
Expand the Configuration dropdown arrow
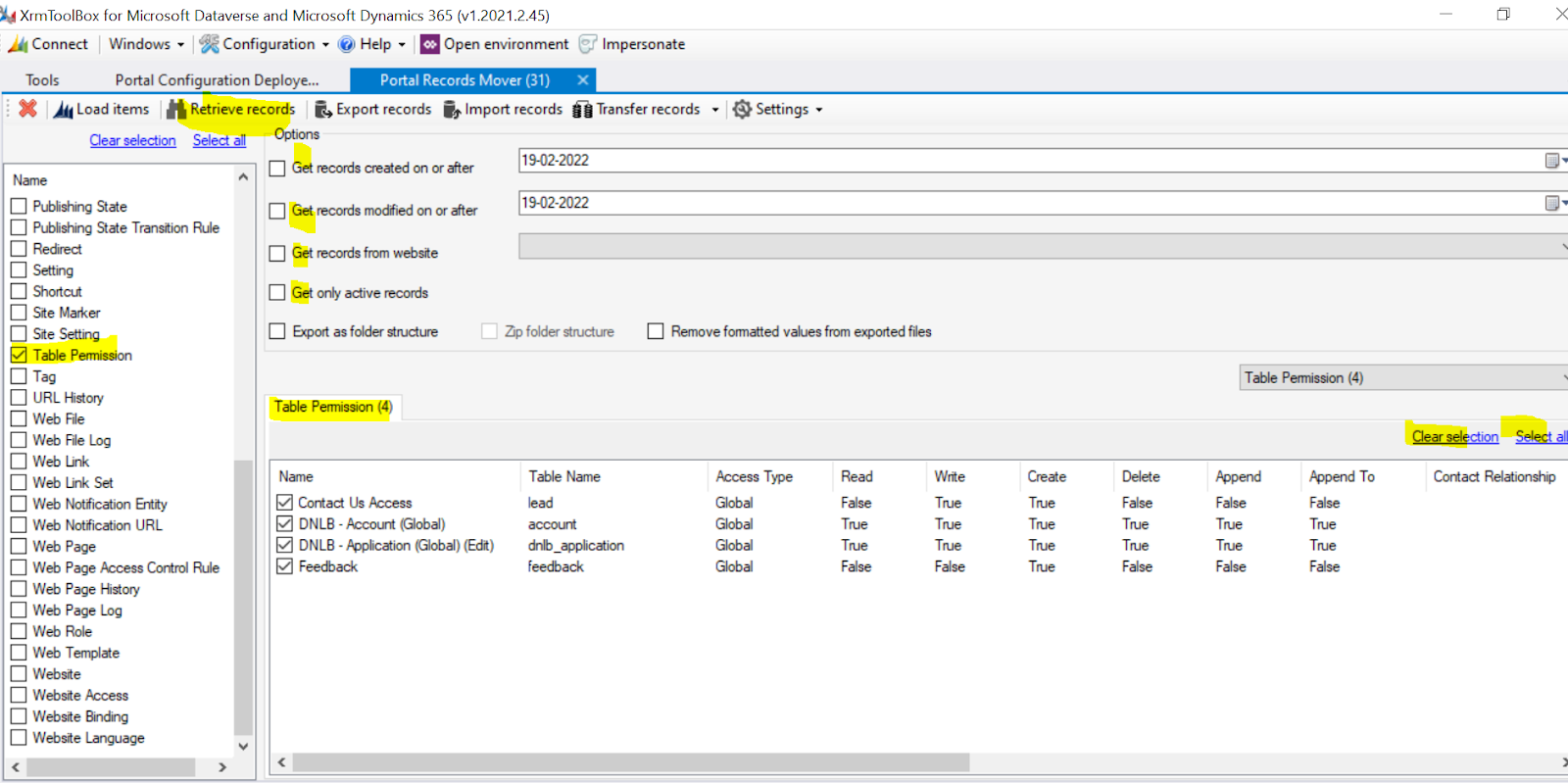(x=325, y=44)
